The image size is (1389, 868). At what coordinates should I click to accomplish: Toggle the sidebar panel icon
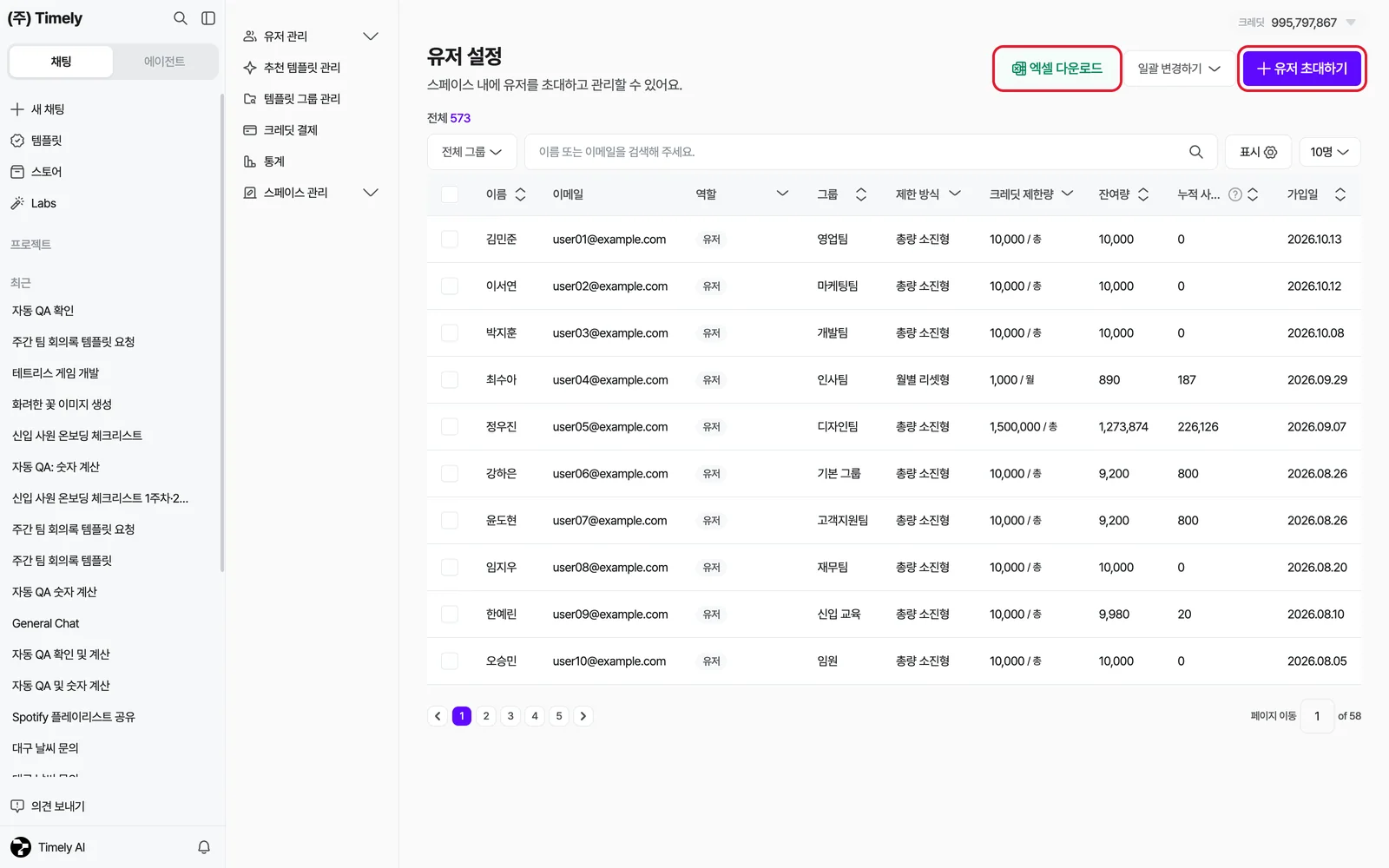[208, 18]
